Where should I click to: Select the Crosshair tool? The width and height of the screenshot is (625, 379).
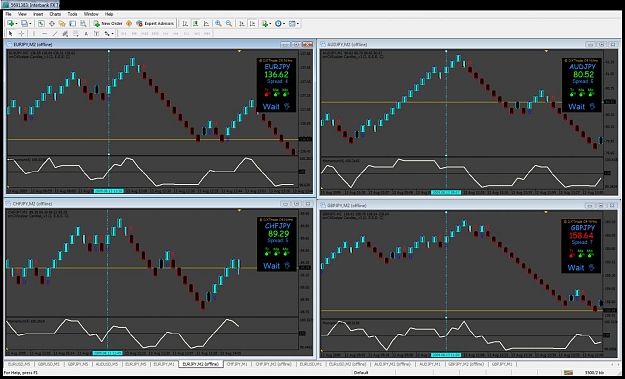coord(22,33)
